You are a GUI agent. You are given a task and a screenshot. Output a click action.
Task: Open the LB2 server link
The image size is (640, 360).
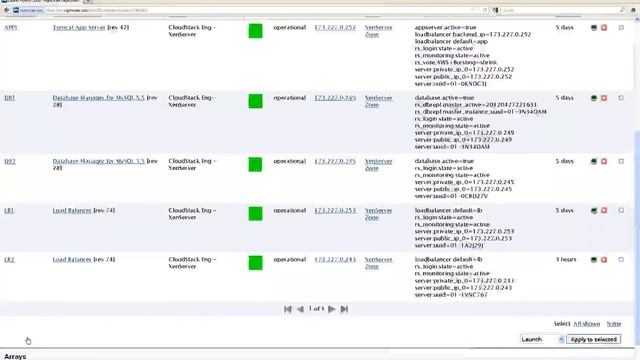click(x=9, y=260)
